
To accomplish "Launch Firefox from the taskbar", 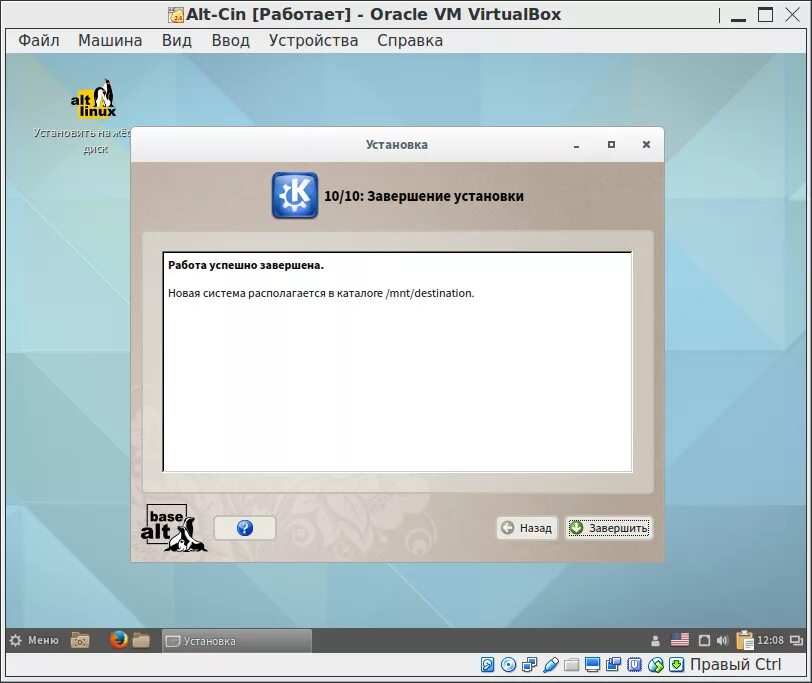I will (119, 641).
